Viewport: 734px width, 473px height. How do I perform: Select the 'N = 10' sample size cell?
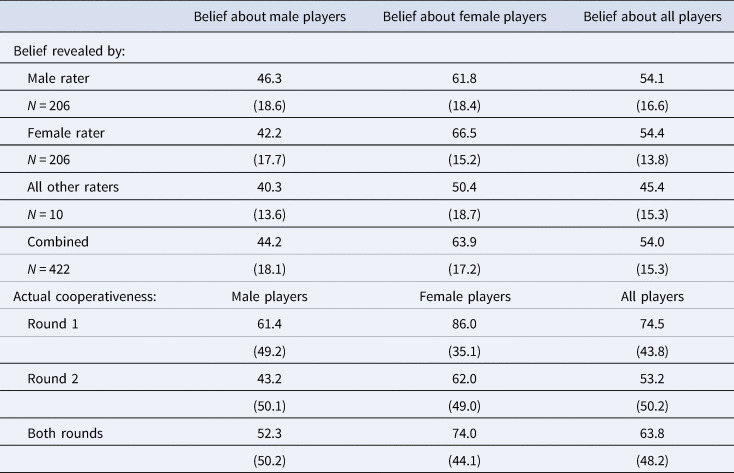pos(45,214)
